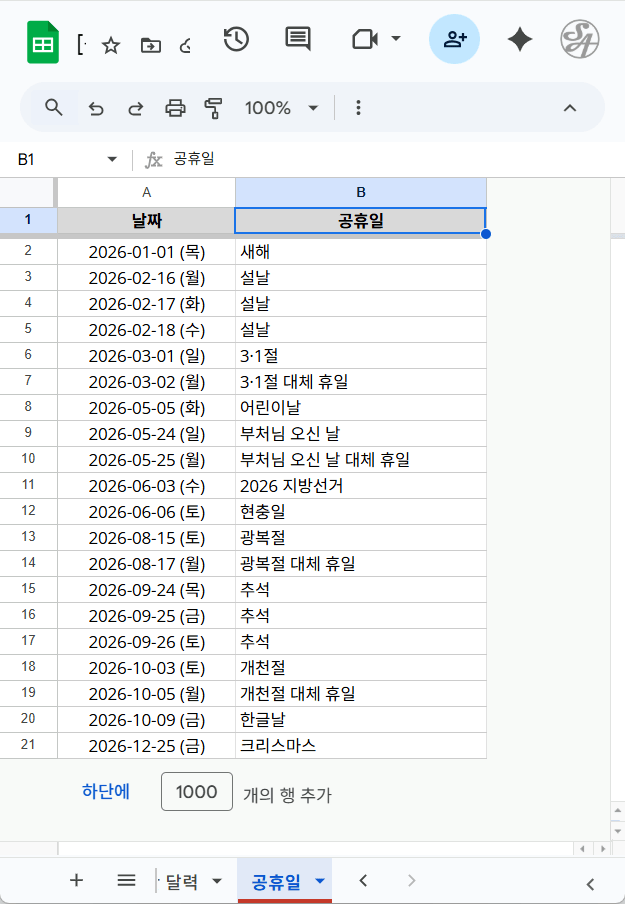Undo the last action
This screenshot has height=904, width=625.
[x=96, y=108]
